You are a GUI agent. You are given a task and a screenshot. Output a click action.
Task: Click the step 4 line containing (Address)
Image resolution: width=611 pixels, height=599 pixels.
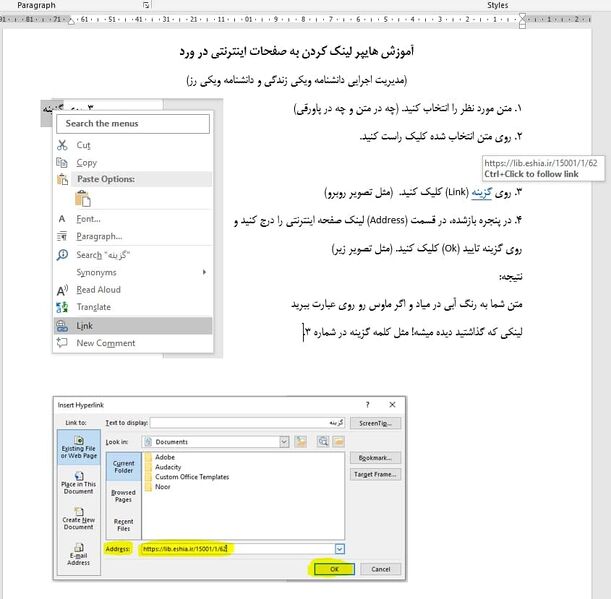pyautogui.click(x=378, y=221)
